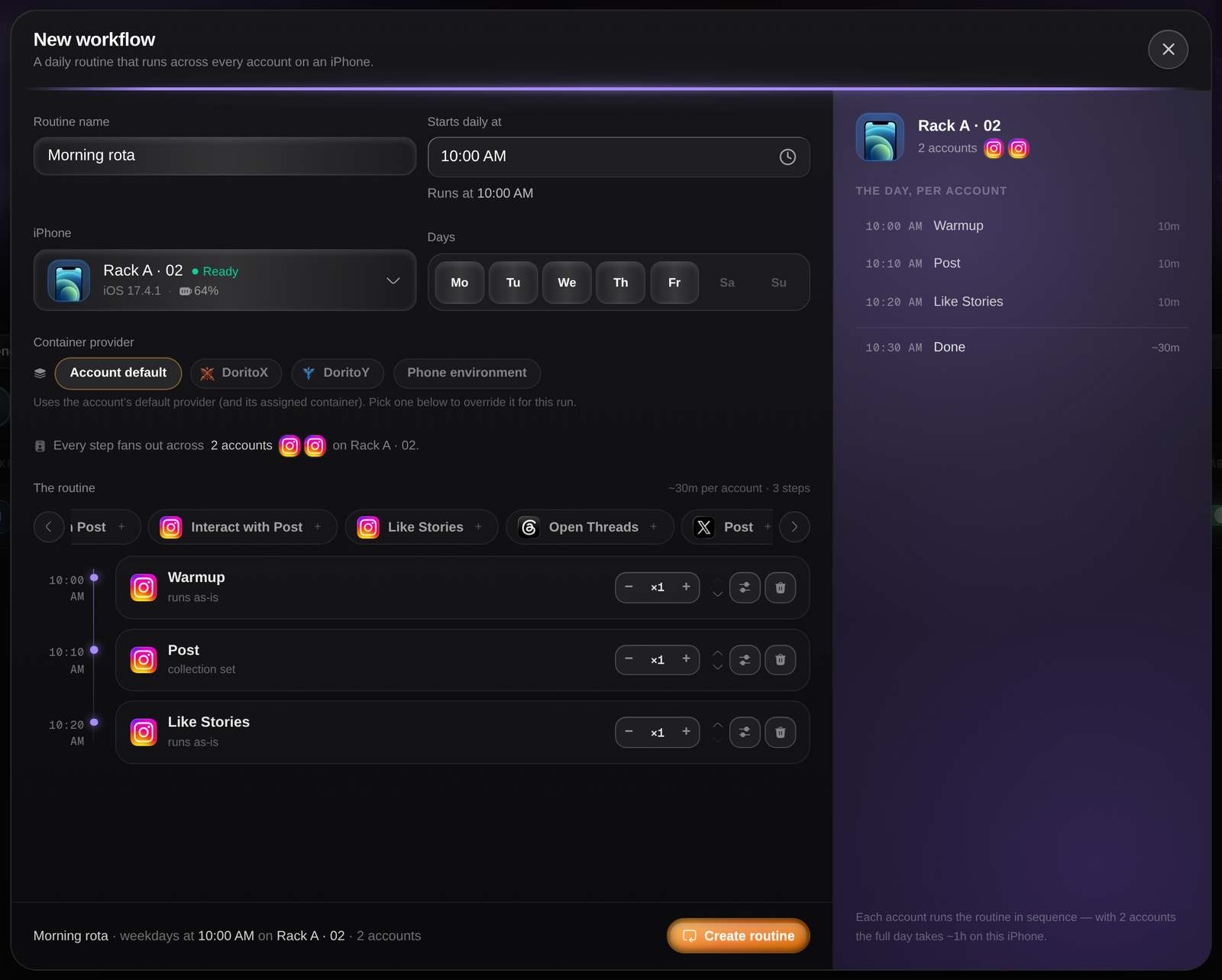The width and height of the screenshot is (1222, 980).
Task: Toggle Thursday in the Days selector
Action: click(x=621, y=283)
